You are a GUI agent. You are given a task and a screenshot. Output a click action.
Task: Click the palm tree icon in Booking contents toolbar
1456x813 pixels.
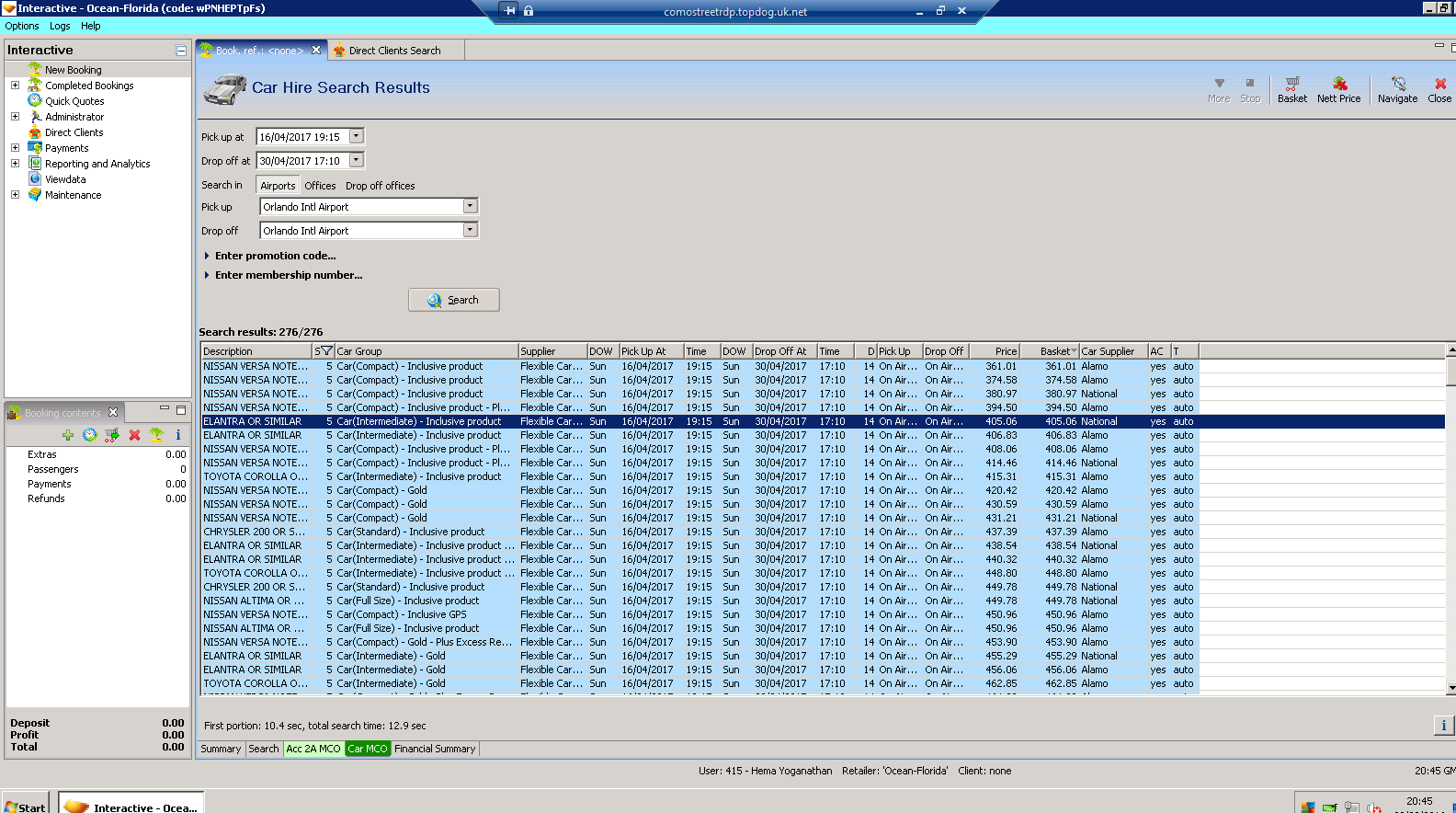tap(156, 435)
